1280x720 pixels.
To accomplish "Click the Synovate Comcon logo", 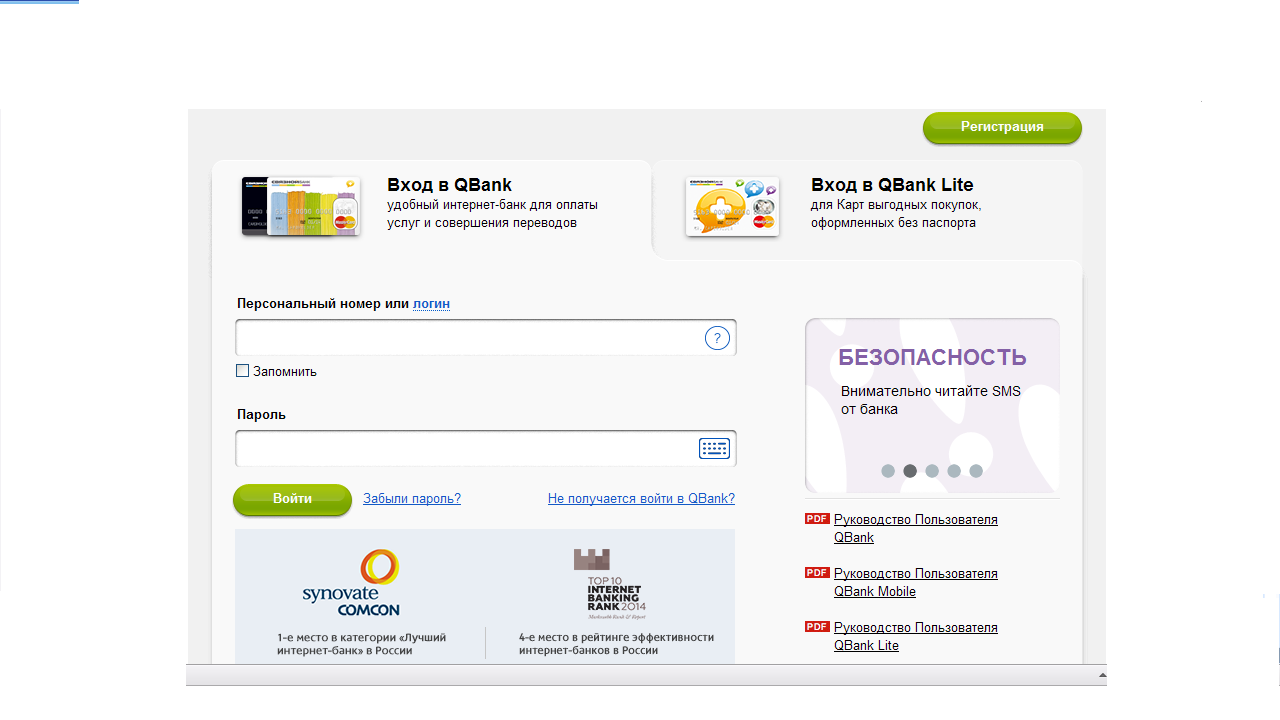I will (351, 583).
